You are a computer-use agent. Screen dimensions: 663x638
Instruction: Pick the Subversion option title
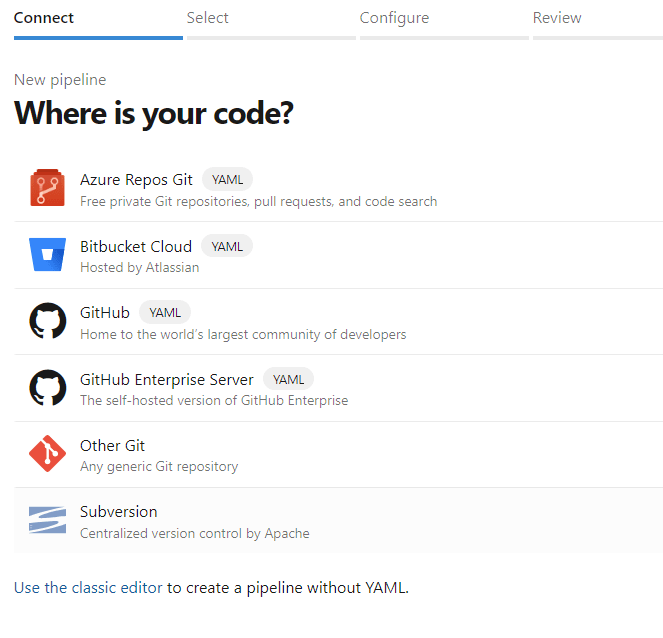(118, 512)
